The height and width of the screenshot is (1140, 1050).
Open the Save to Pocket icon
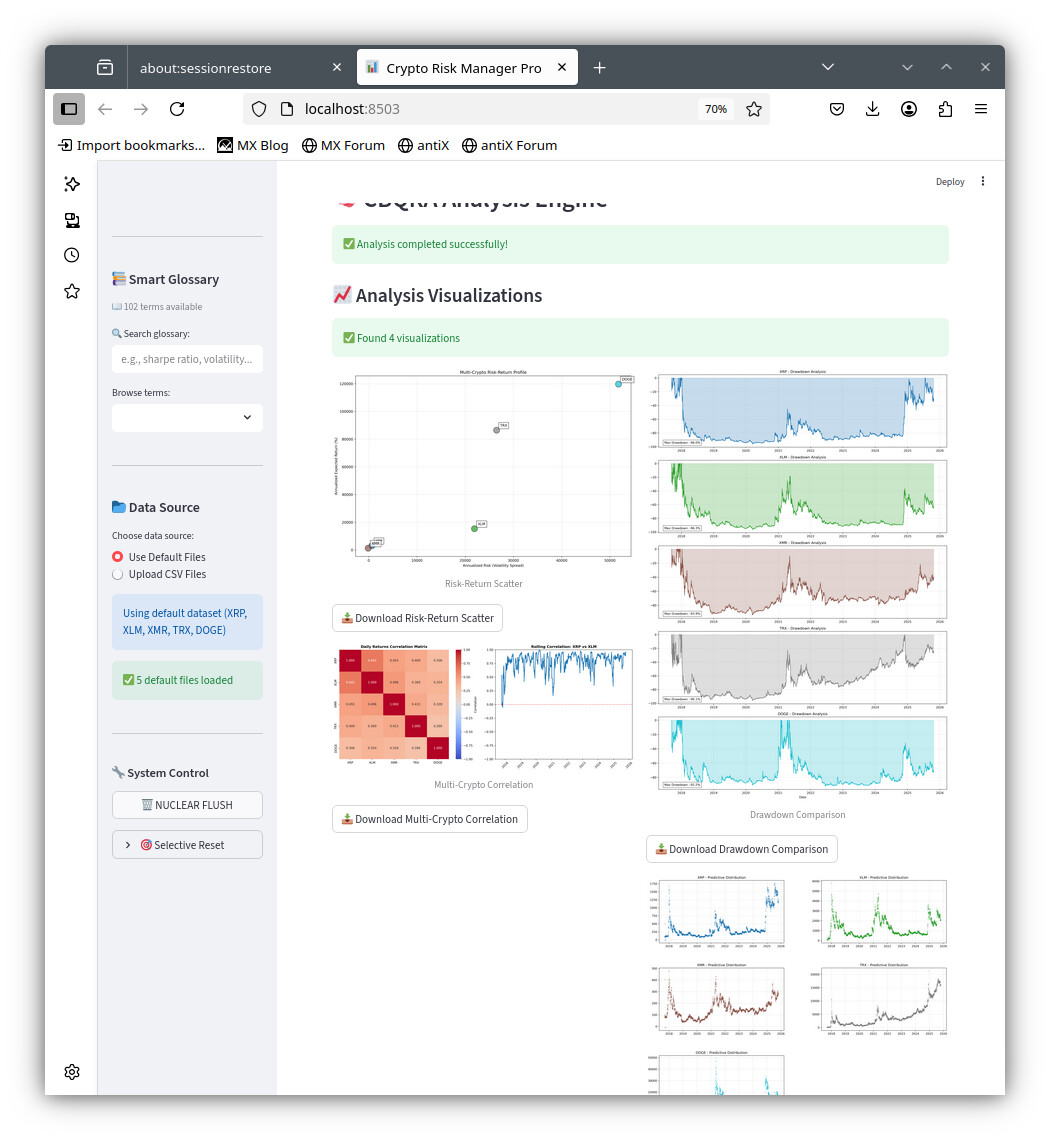[x=837, y=109]
